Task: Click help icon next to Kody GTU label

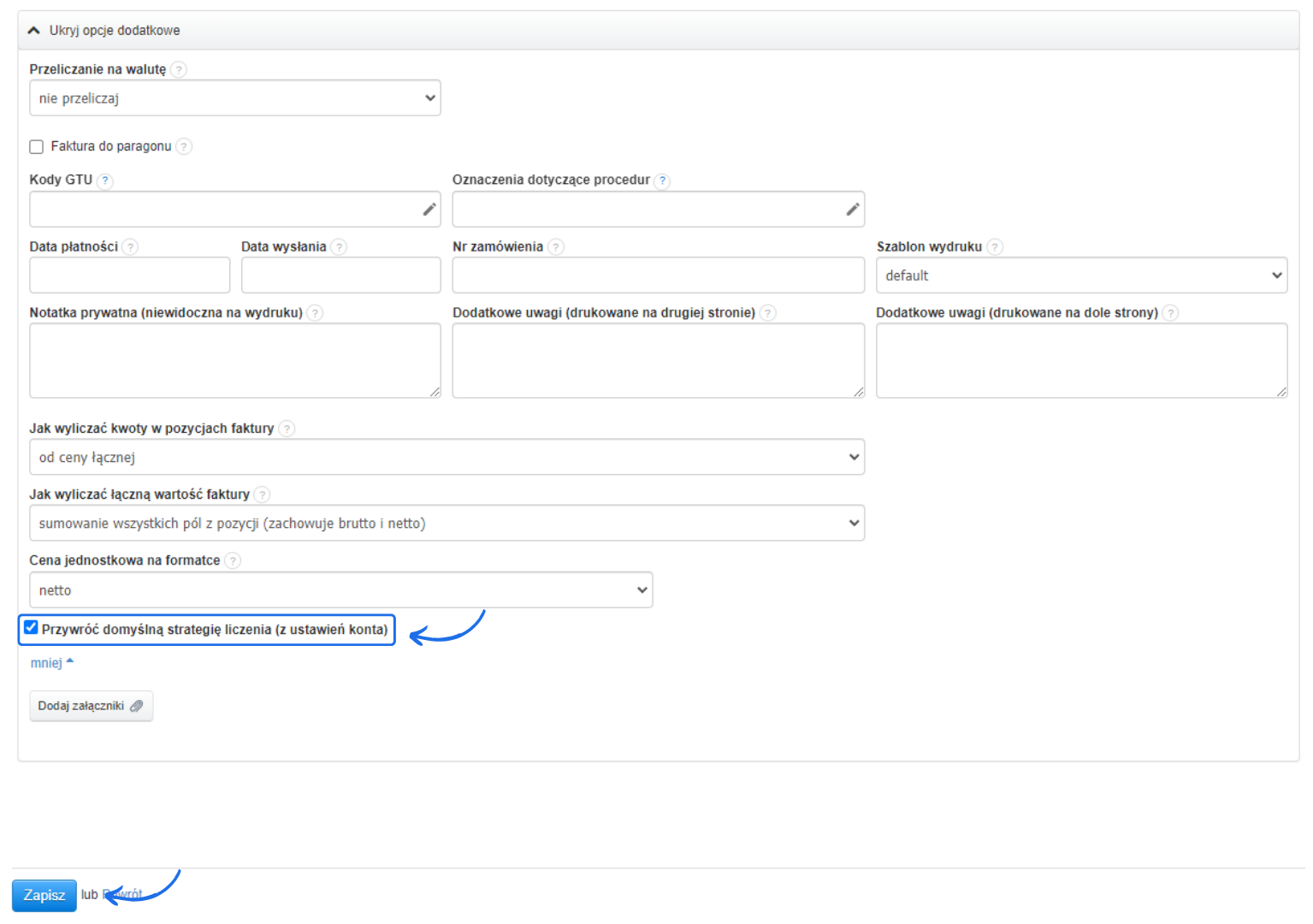Action: (105, 181)
